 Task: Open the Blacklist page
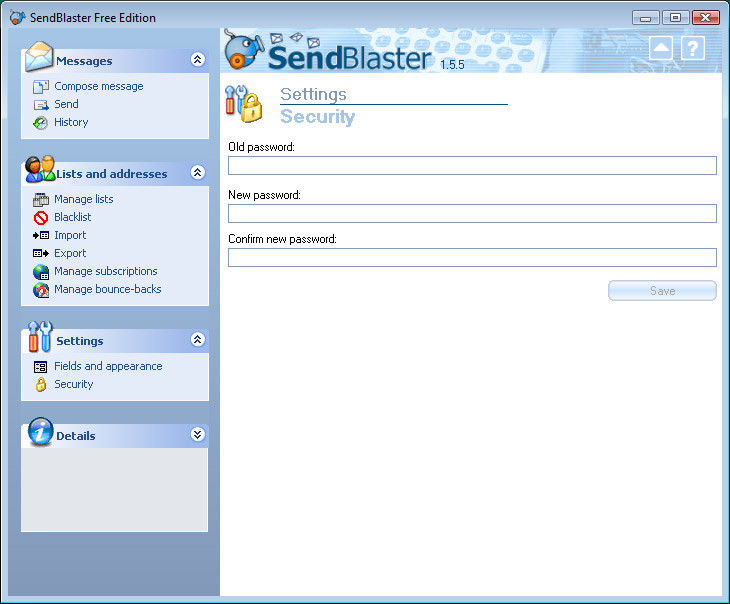[73, 217]
